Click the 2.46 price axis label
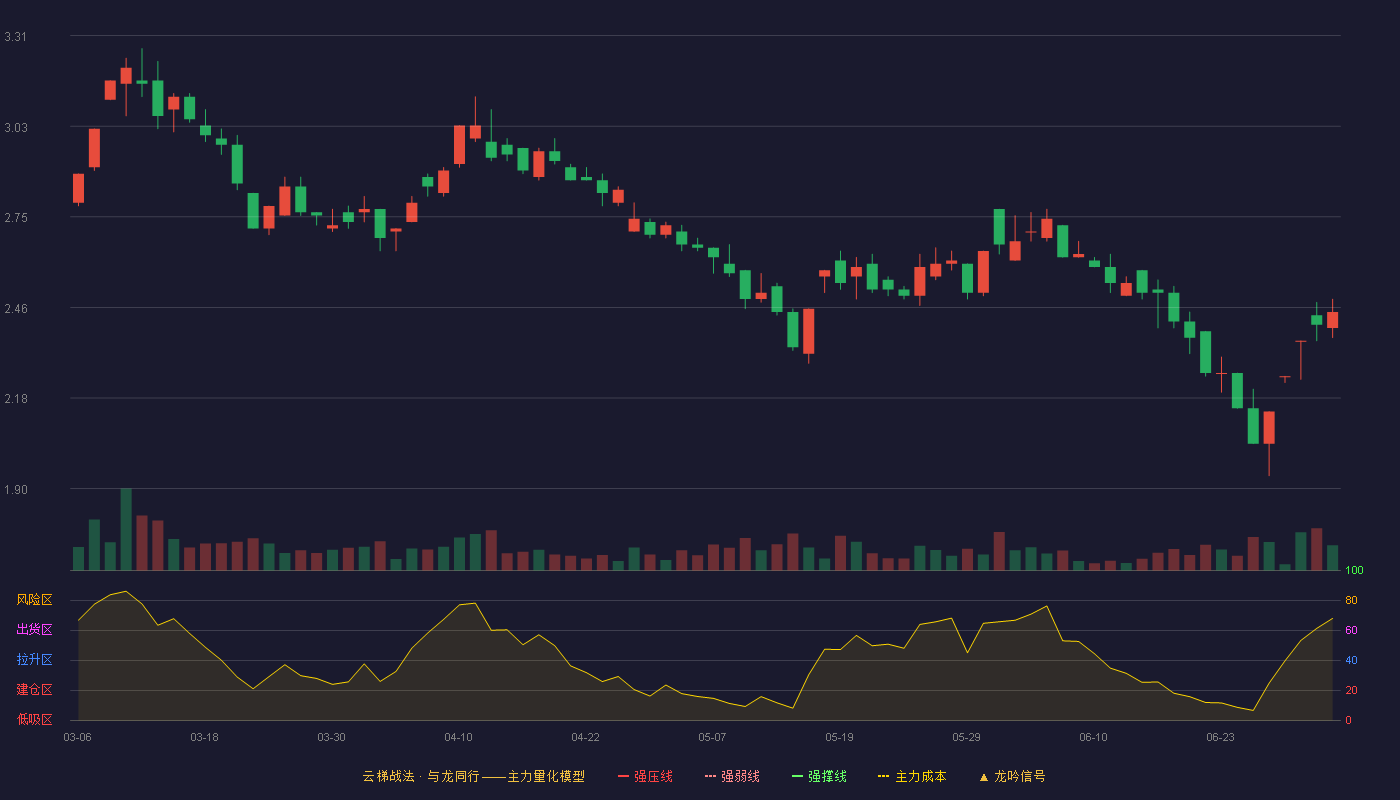Viewport: 1400px width, 800px height. 16,309
